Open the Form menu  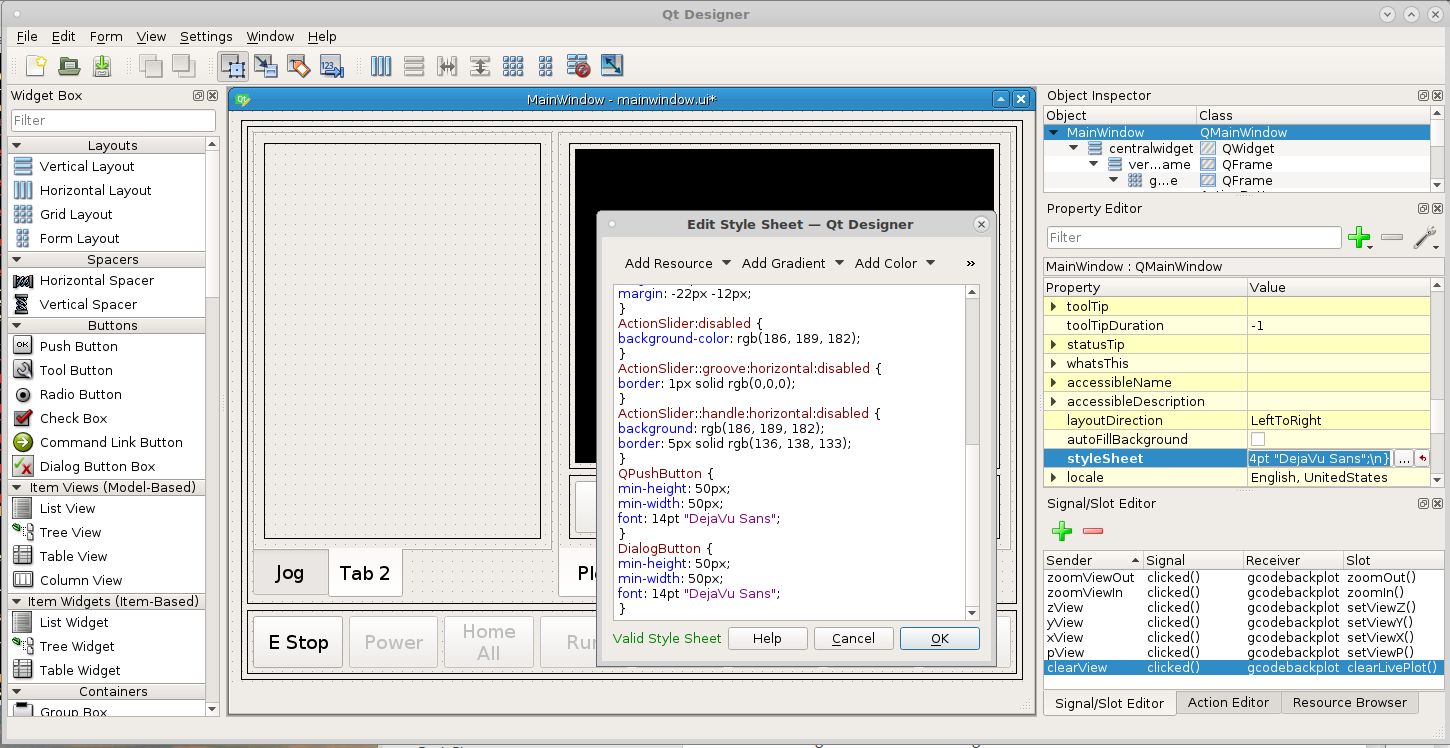point(106,36)
